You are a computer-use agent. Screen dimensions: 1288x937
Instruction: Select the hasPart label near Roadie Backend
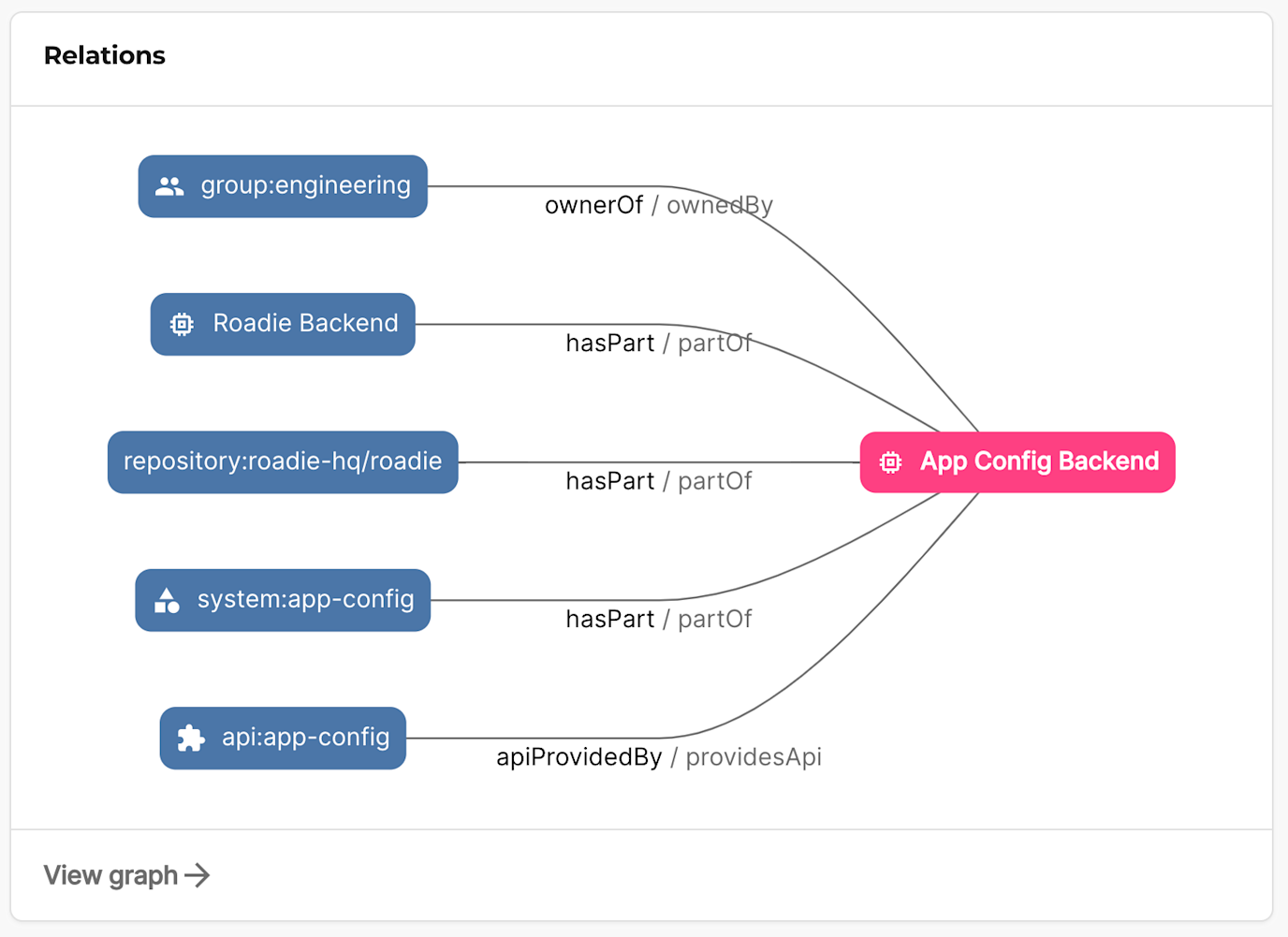click(609, 344)
